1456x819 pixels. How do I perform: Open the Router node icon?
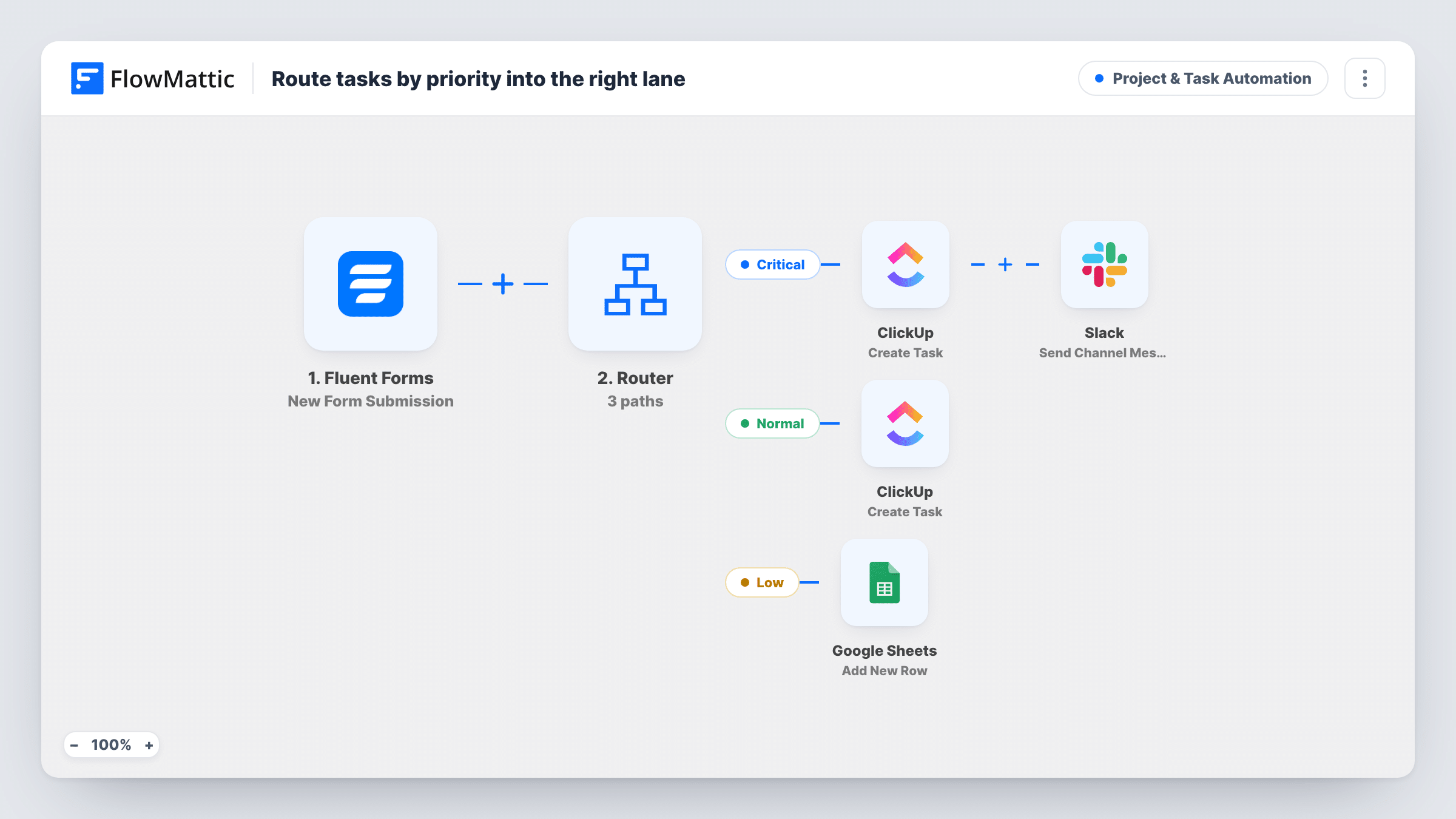(x=635, y=284)
